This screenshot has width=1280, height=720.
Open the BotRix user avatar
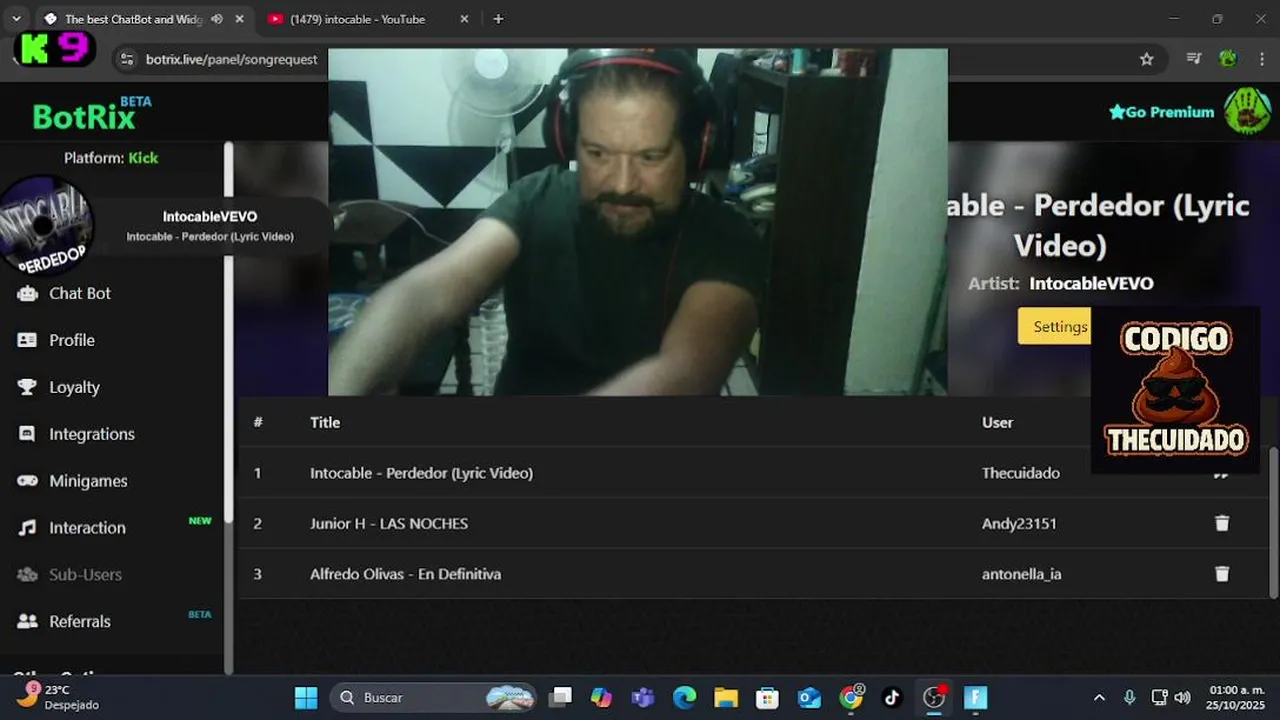pos(1247,111)
